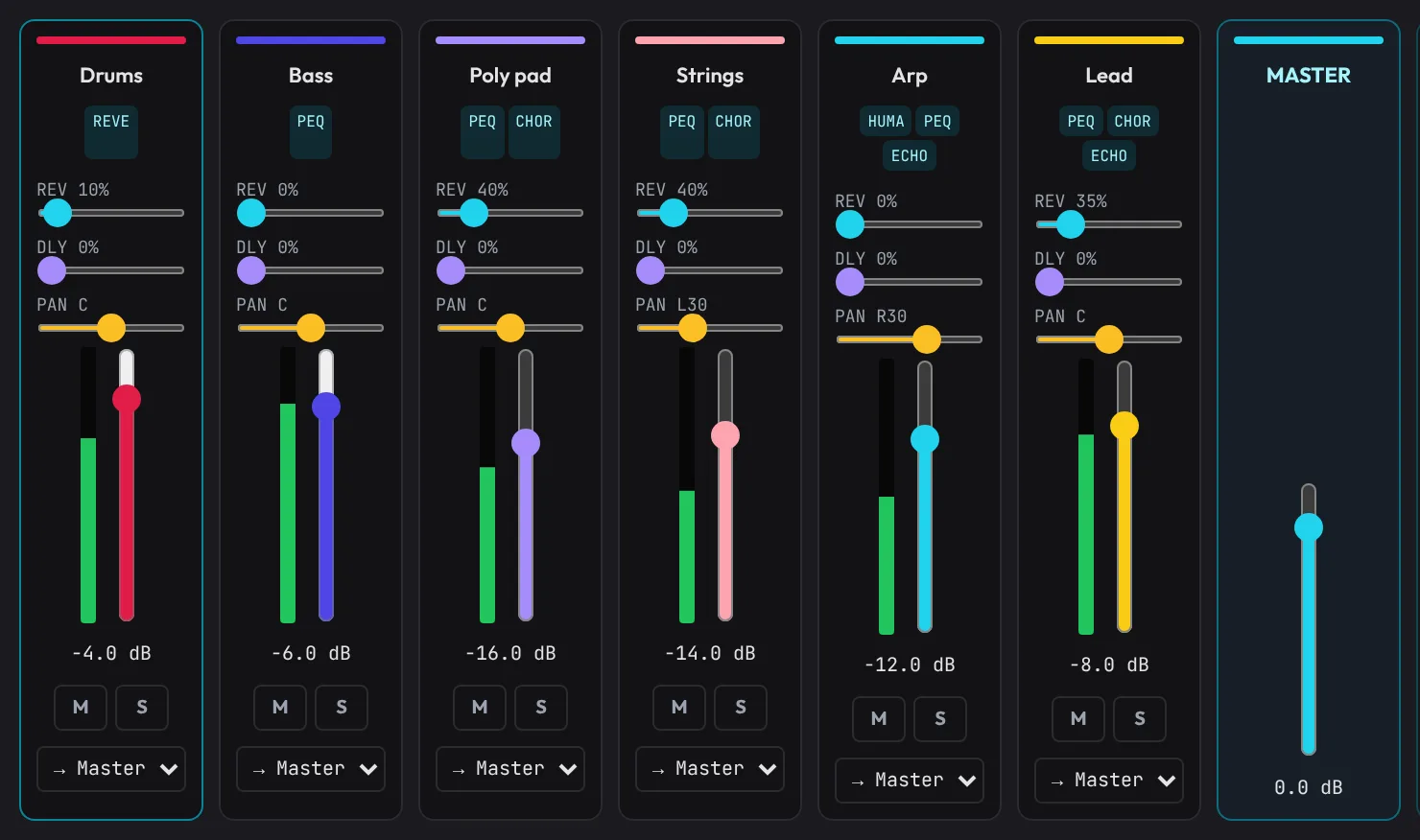This screenshot has width=1420, height=840.
Task: Click the Arp -12.0 dB level readout
Action: click(910, 665)
